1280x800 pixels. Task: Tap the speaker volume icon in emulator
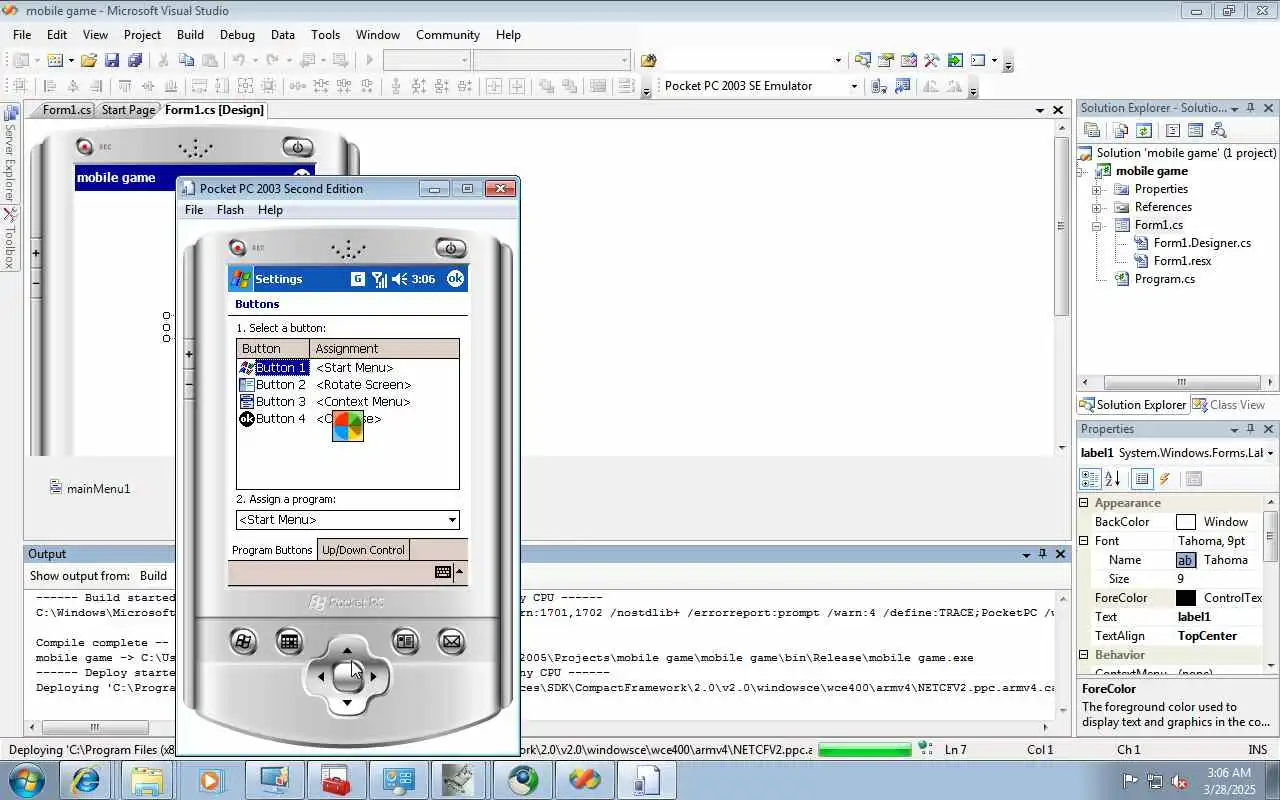399,279
